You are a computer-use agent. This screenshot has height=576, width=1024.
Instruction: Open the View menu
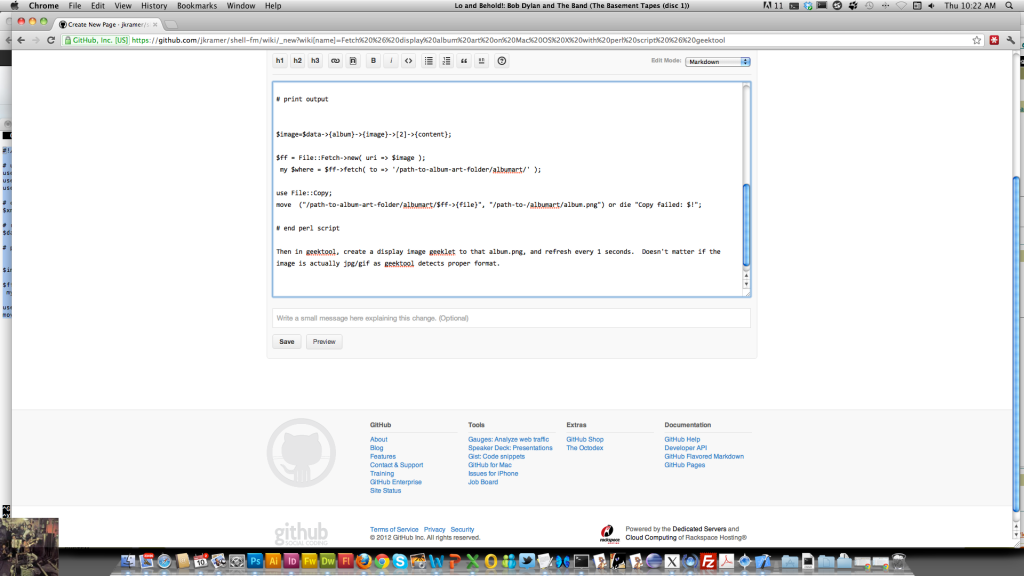pos(123,5)
